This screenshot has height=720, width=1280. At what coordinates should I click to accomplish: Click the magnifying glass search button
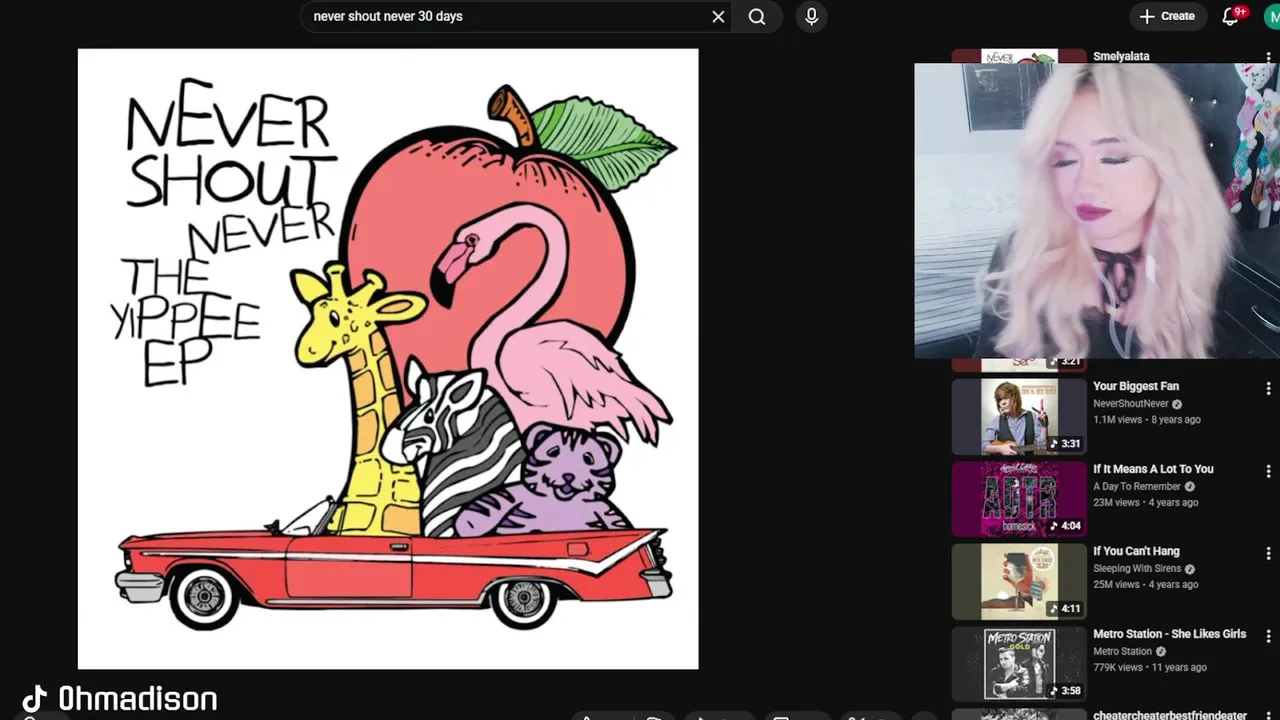click(757, 16)
